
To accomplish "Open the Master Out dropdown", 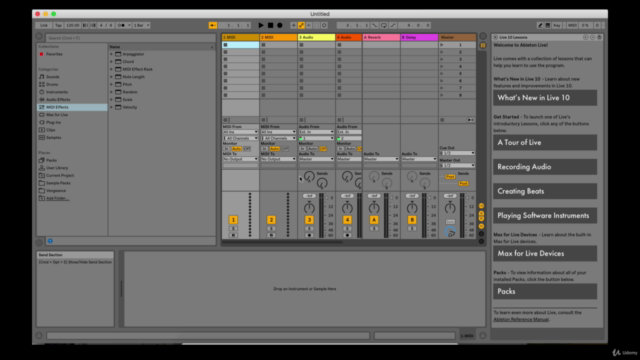I will click(x=457, y=166).
